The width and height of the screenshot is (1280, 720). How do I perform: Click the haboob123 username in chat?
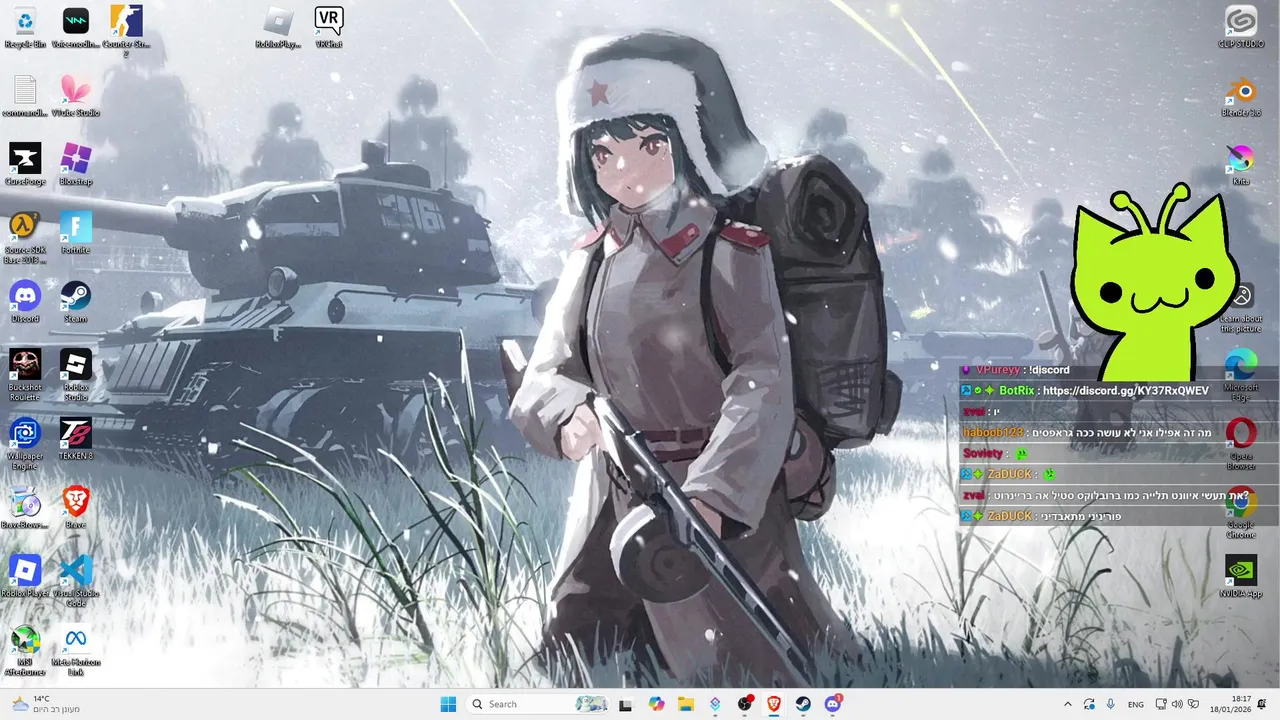pos(993,433)
